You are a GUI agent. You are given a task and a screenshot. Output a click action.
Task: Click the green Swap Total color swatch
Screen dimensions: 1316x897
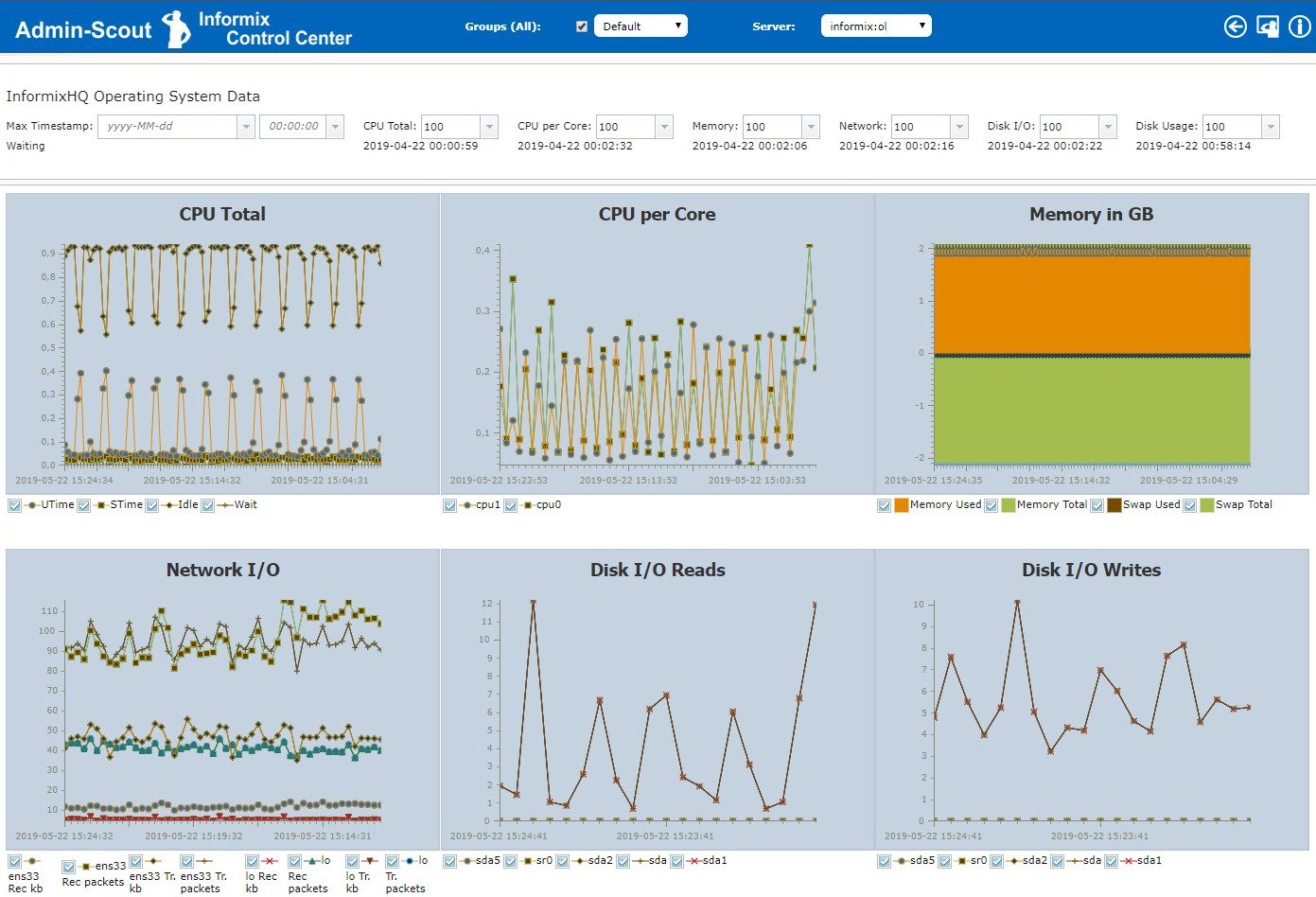click(x=1207, y=505)
